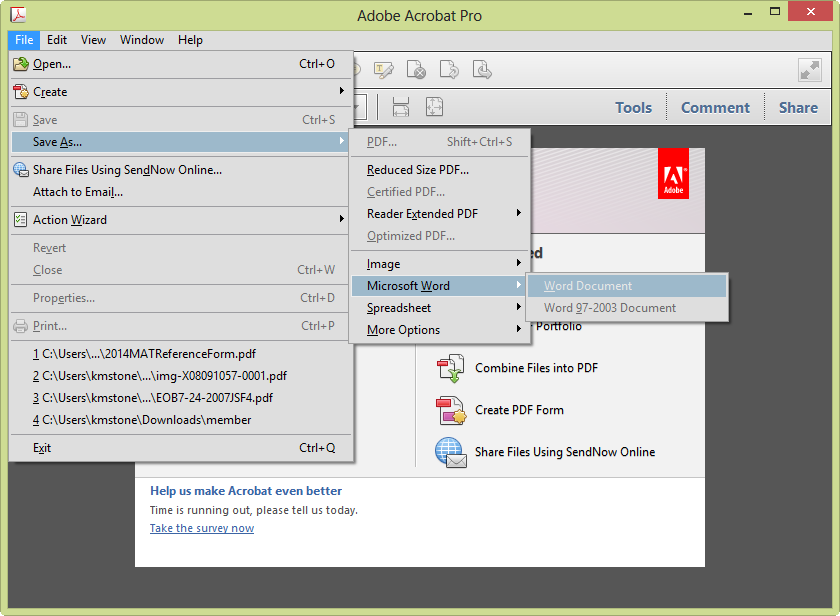The width and height of the screenshot is (840, 616).
Task: Open the Tools pane
Action: pos(633,108)
